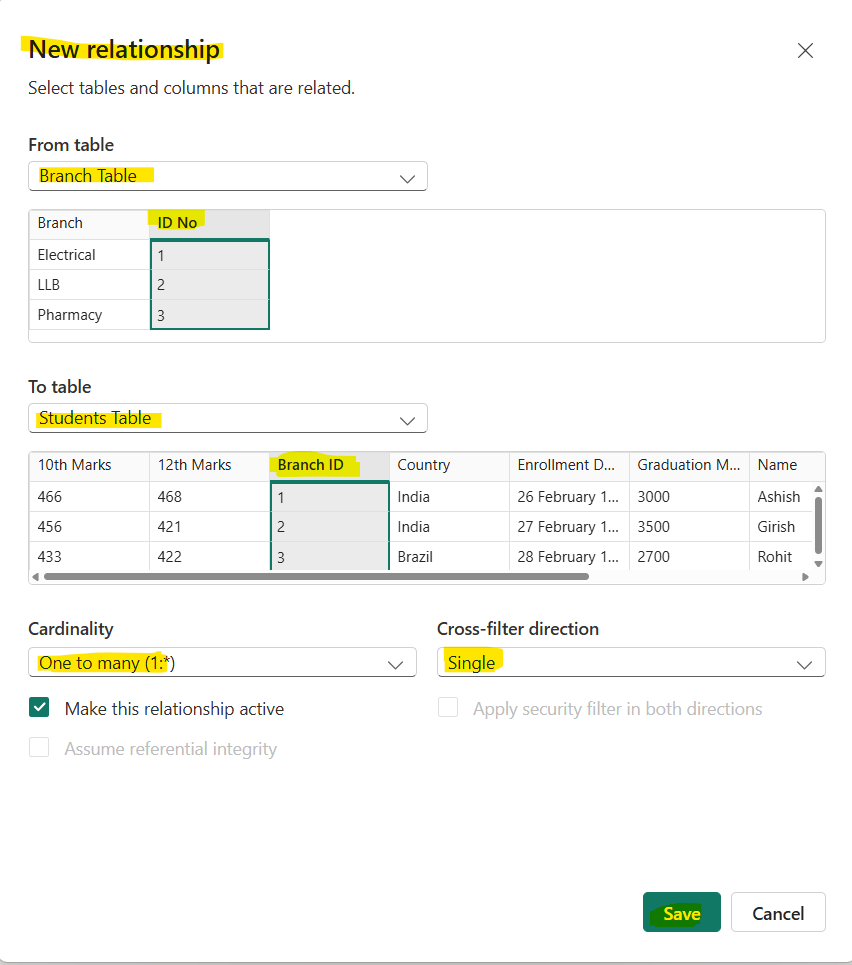Viewport: 852px width, 965px height.
Task: Click the Pharmacy cell in Branch Table
Action: 69,314
